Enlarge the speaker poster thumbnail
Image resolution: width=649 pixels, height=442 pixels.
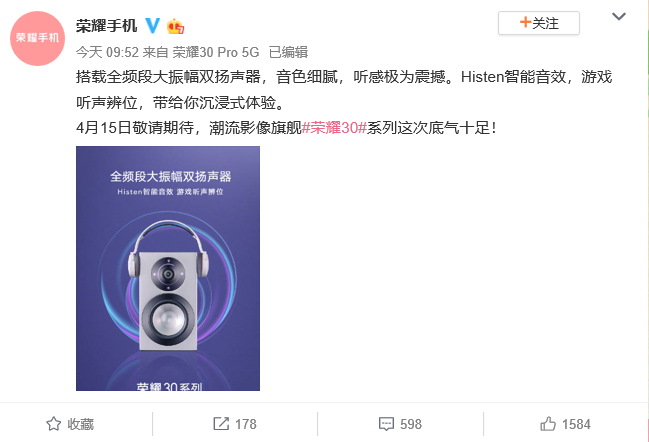point(168,268)
